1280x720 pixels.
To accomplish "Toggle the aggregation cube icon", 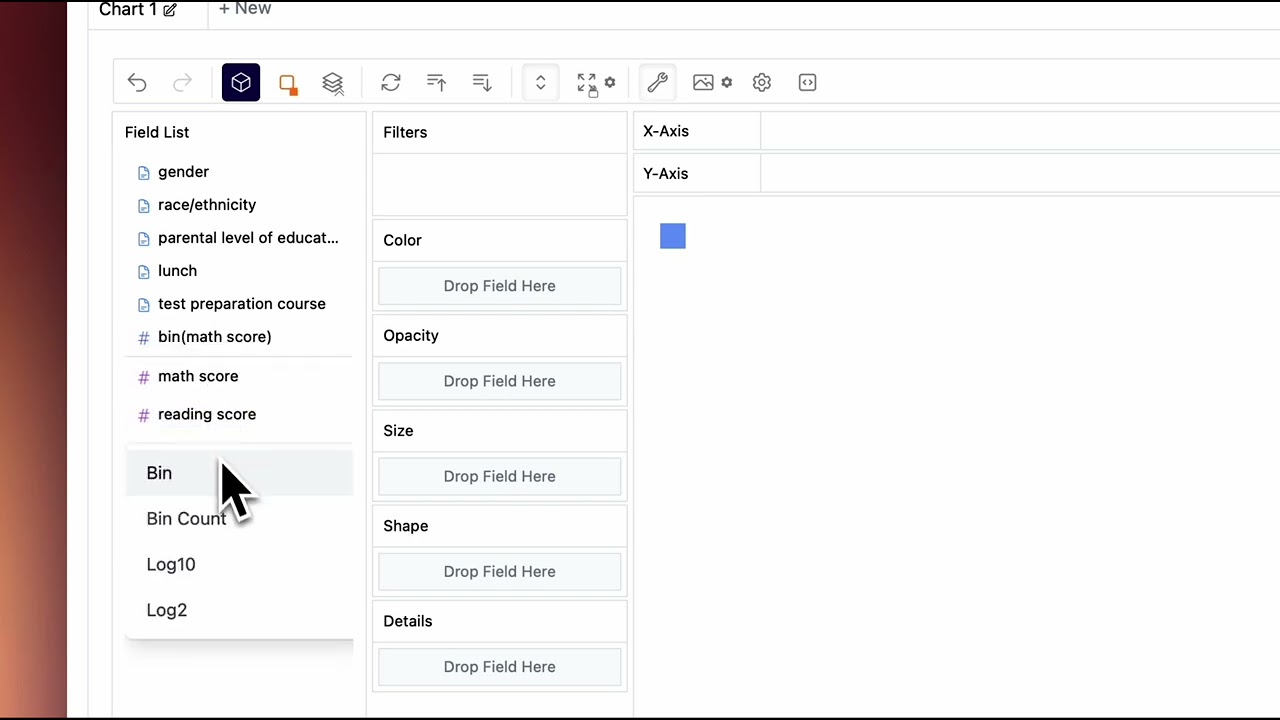I will (241, 83).
